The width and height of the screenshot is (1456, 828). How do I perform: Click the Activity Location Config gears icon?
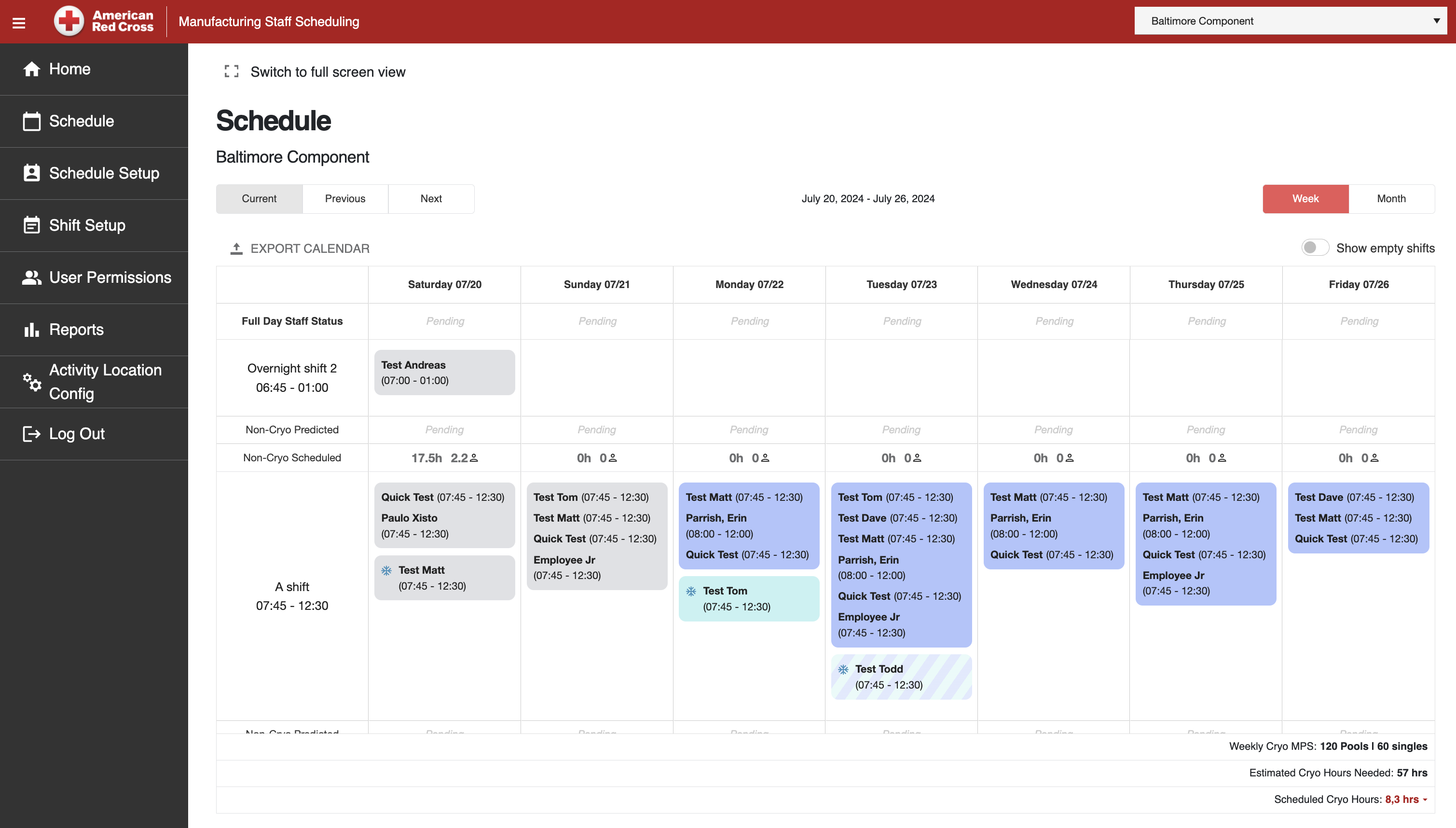click(32, 382)
